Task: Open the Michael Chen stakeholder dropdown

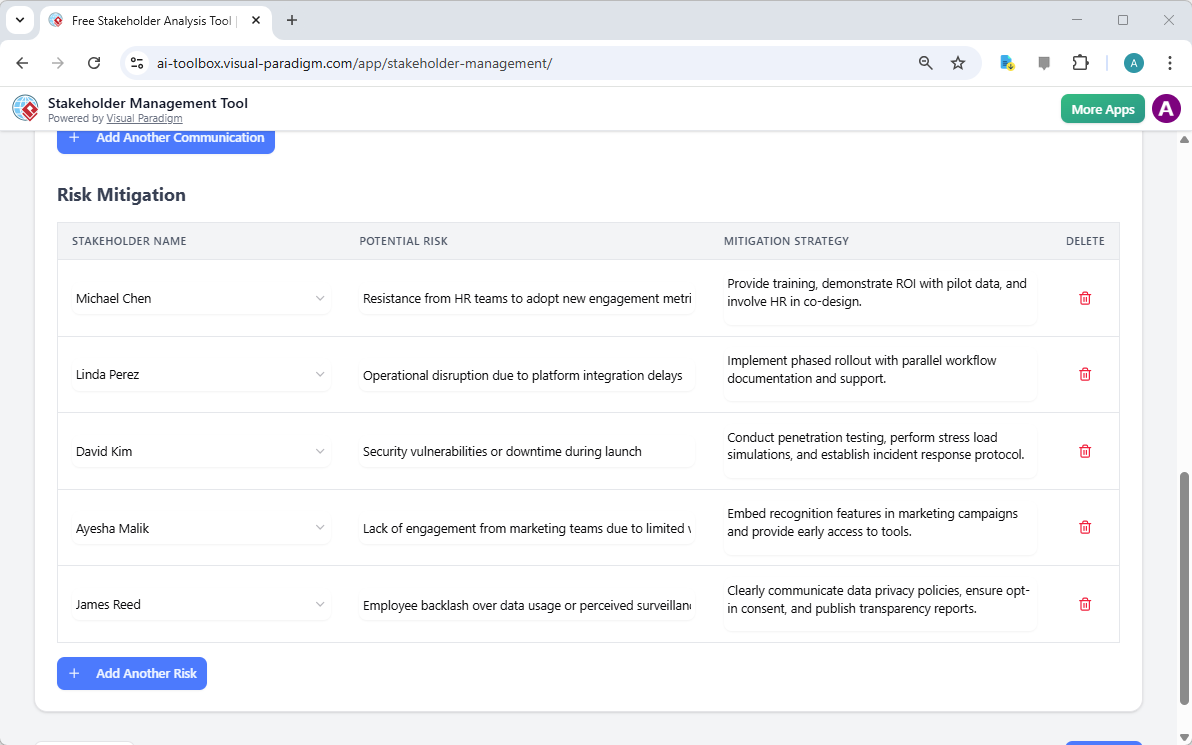Action: tap(319, 297)
